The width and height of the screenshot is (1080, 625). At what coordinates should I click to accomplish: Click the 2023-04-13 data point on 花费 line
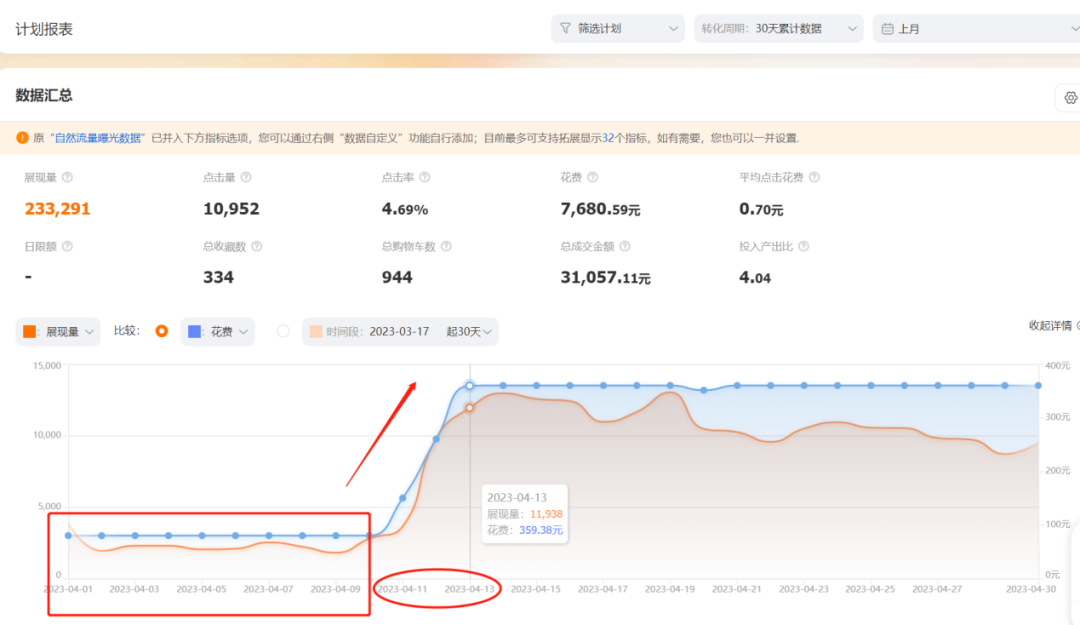point(470,386)
